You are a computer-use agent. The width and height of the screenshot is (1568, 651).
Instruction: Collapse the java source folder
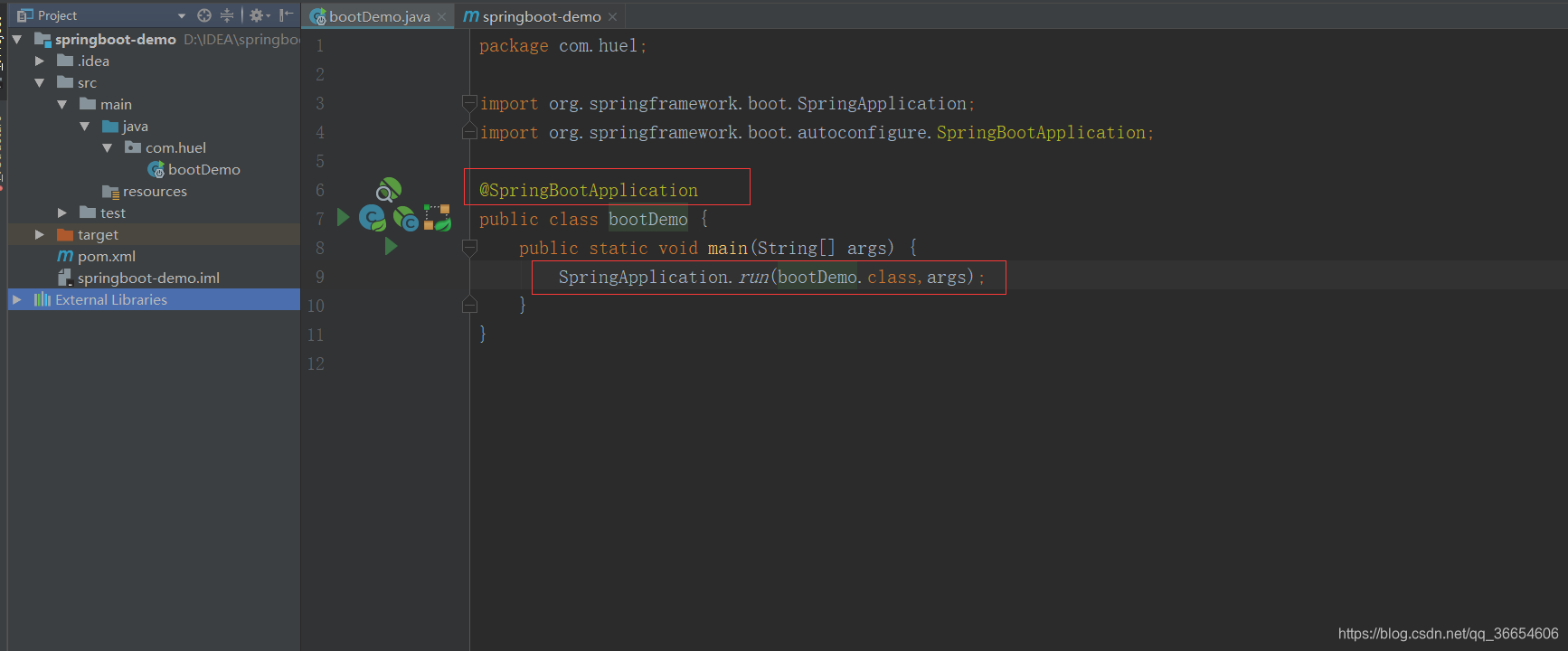coord(84,126)
